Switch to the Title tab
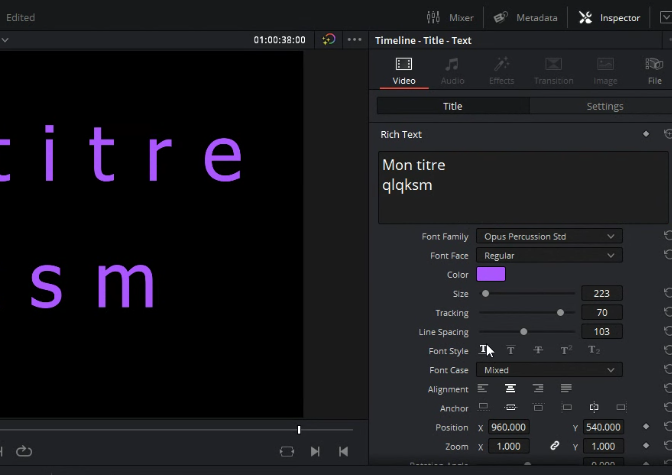This screenshot has width=672, height=475. point(452,106)
